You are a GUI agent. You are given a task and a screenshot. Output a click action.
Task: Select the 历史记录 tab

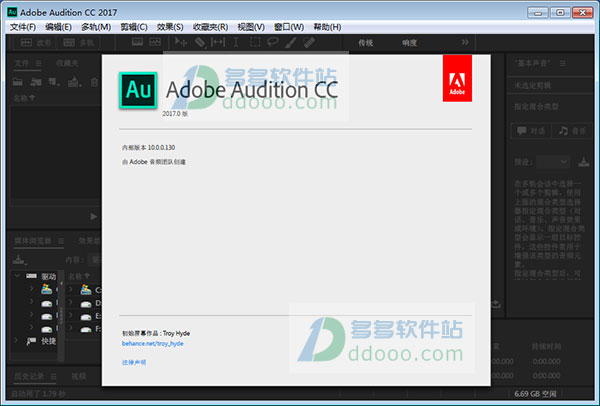29,376
